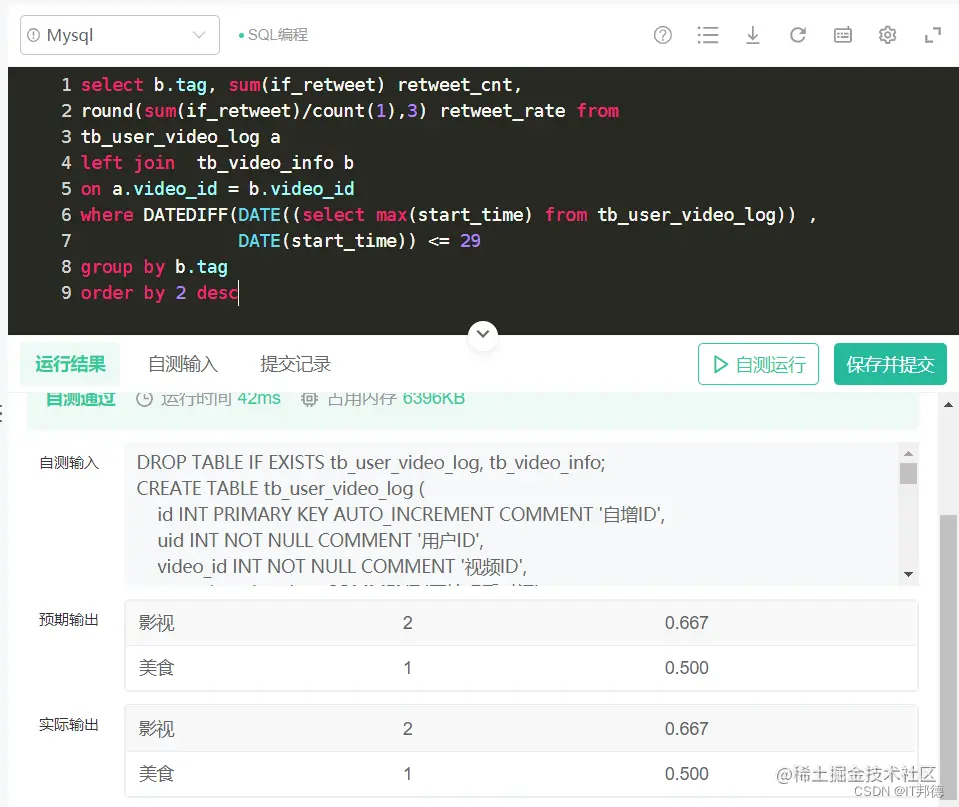This screenshot has width=959, height=807.
Task: Collapse editor with the chevron down button
Action: coord(483,334)
